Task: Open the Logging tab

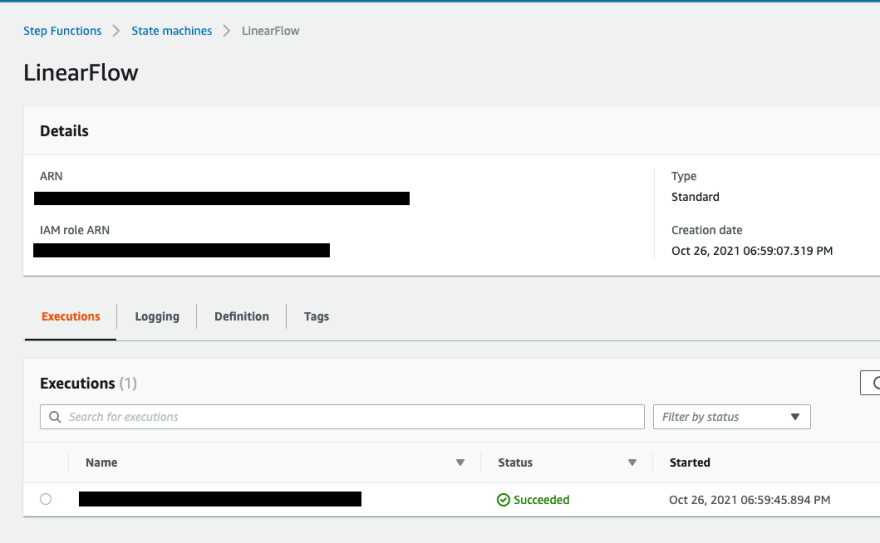Action: click(x=157, y=316)
